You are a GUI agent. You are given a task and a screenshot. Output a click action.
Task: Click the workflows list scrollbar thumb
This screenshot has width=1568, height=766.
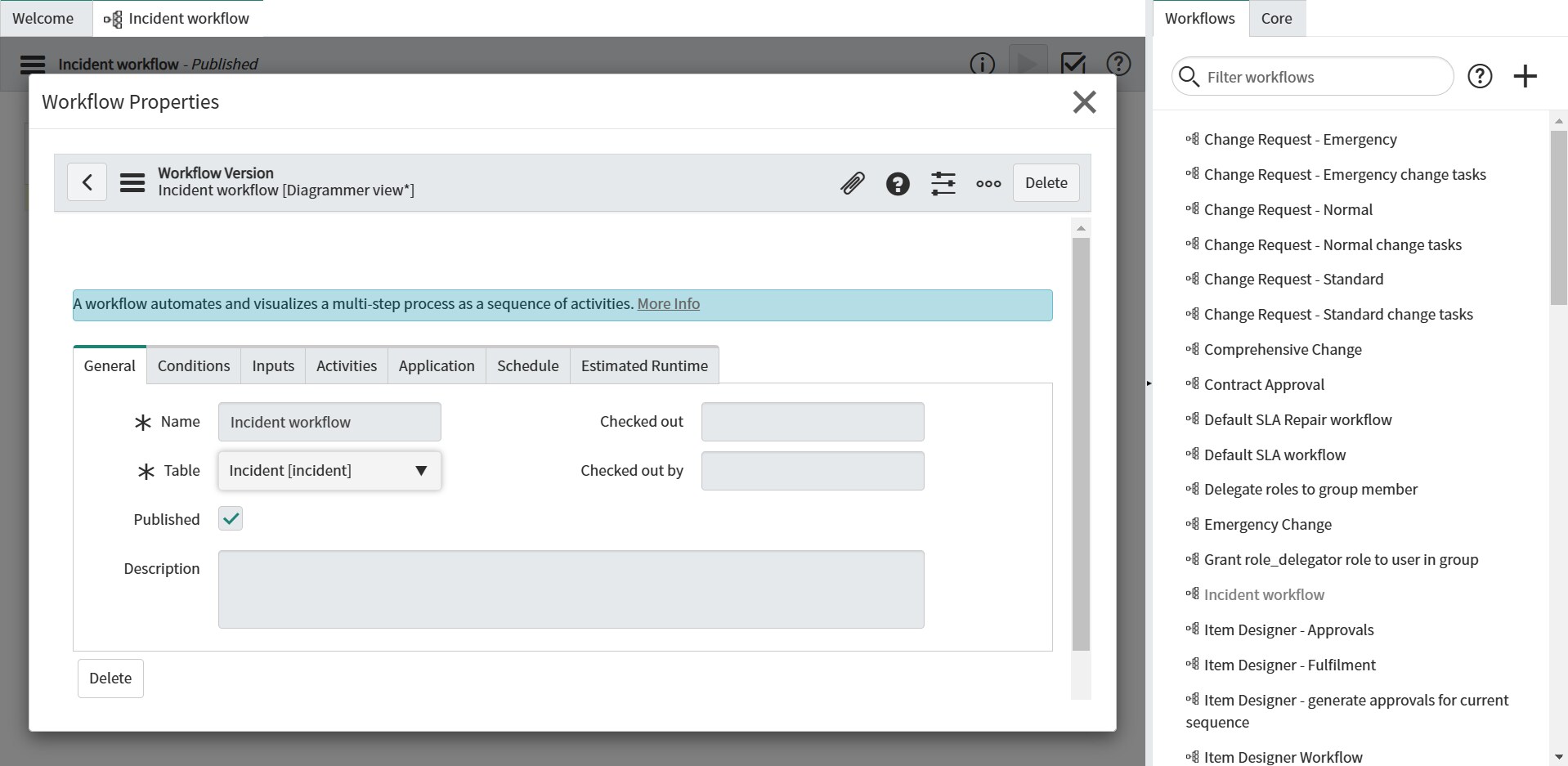pos(1558,217)
